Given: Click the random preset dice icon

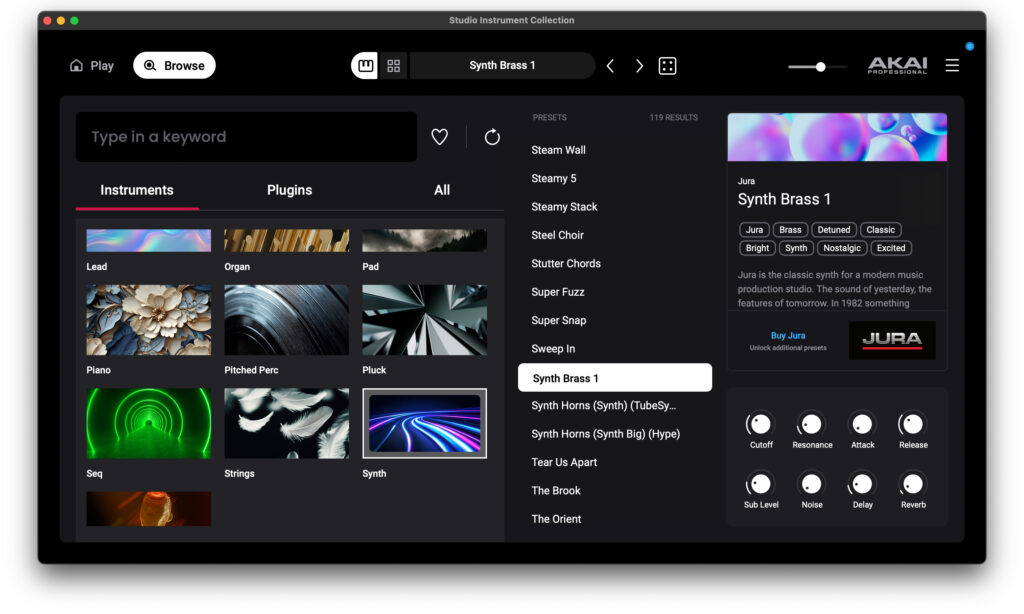Looking at the screenshot, I should [x=667, y=66].
